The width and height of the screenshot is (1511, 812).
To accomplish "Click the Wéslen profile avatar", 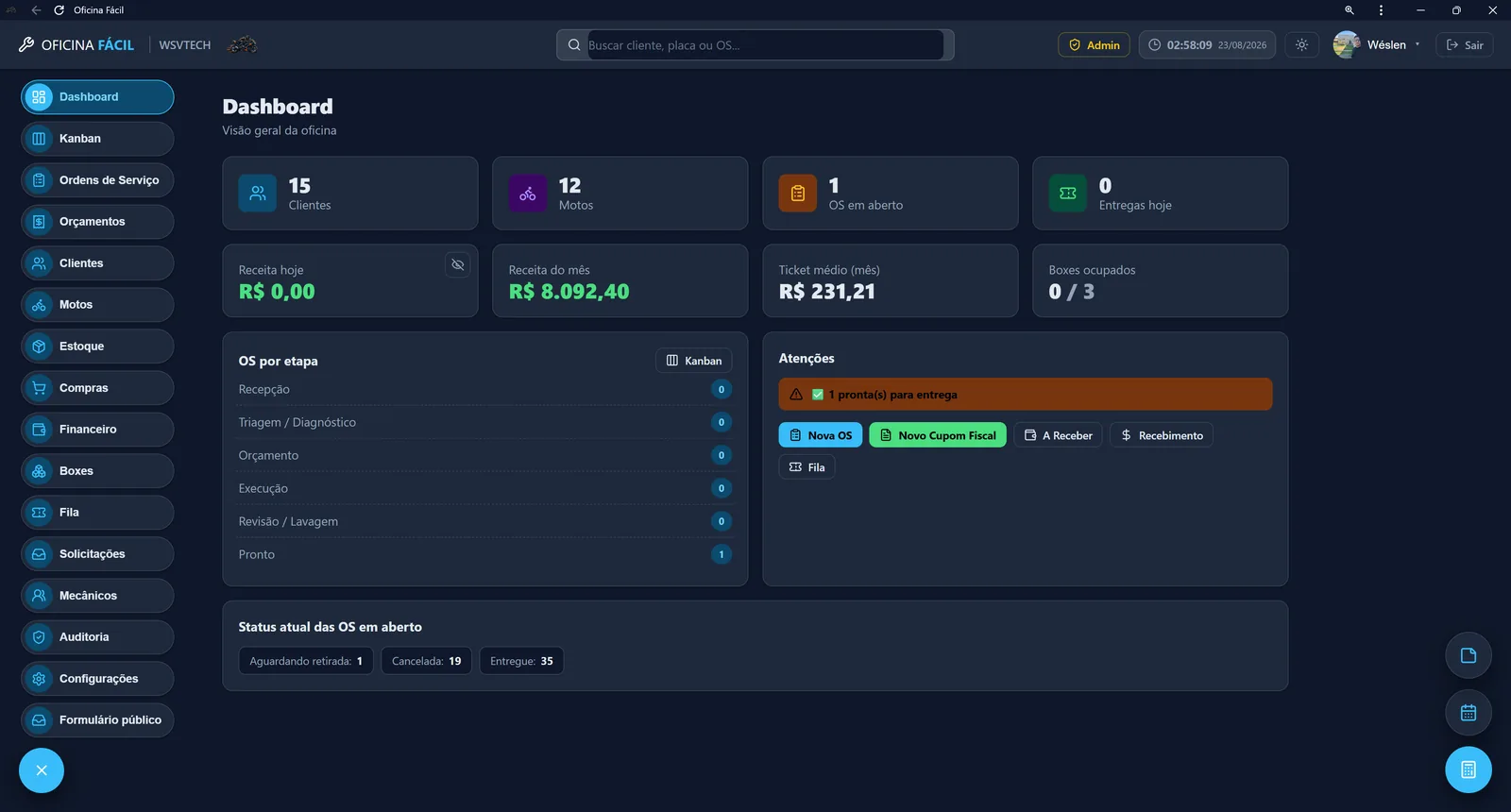I will (x=1347, y=44).
